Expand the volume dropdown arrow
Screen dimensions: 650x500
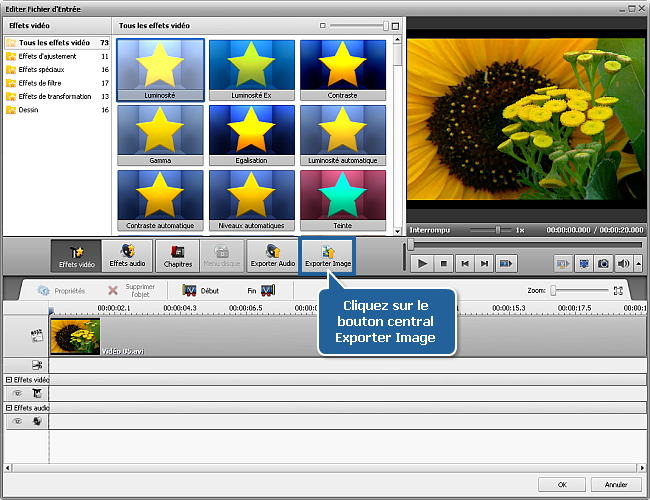(x=637, y=263)
